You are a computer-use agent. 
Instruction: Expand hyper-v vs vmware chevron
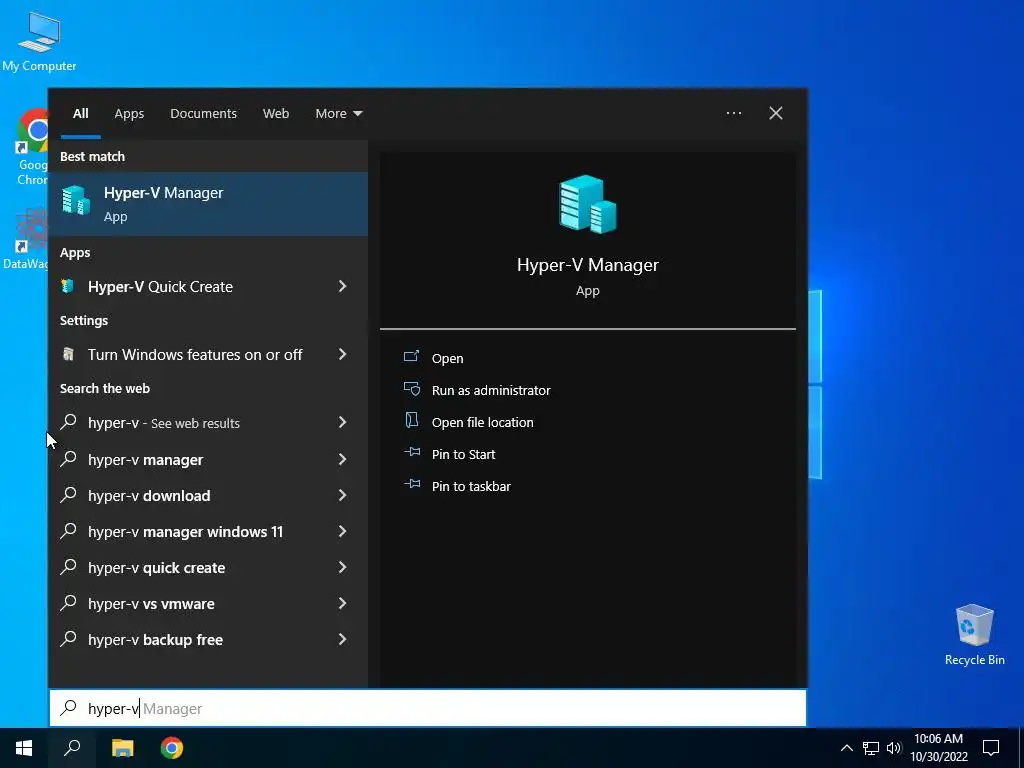tap(342, 603)
